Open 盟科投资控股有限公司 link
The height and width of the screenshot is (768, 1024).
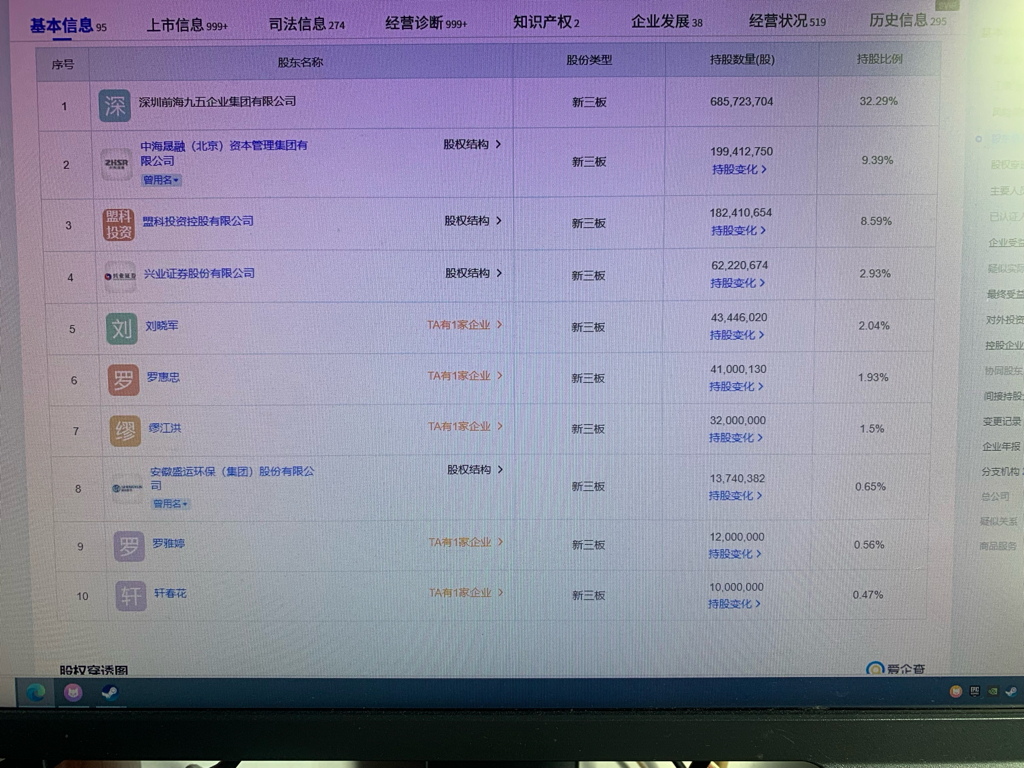pos(198,221)
